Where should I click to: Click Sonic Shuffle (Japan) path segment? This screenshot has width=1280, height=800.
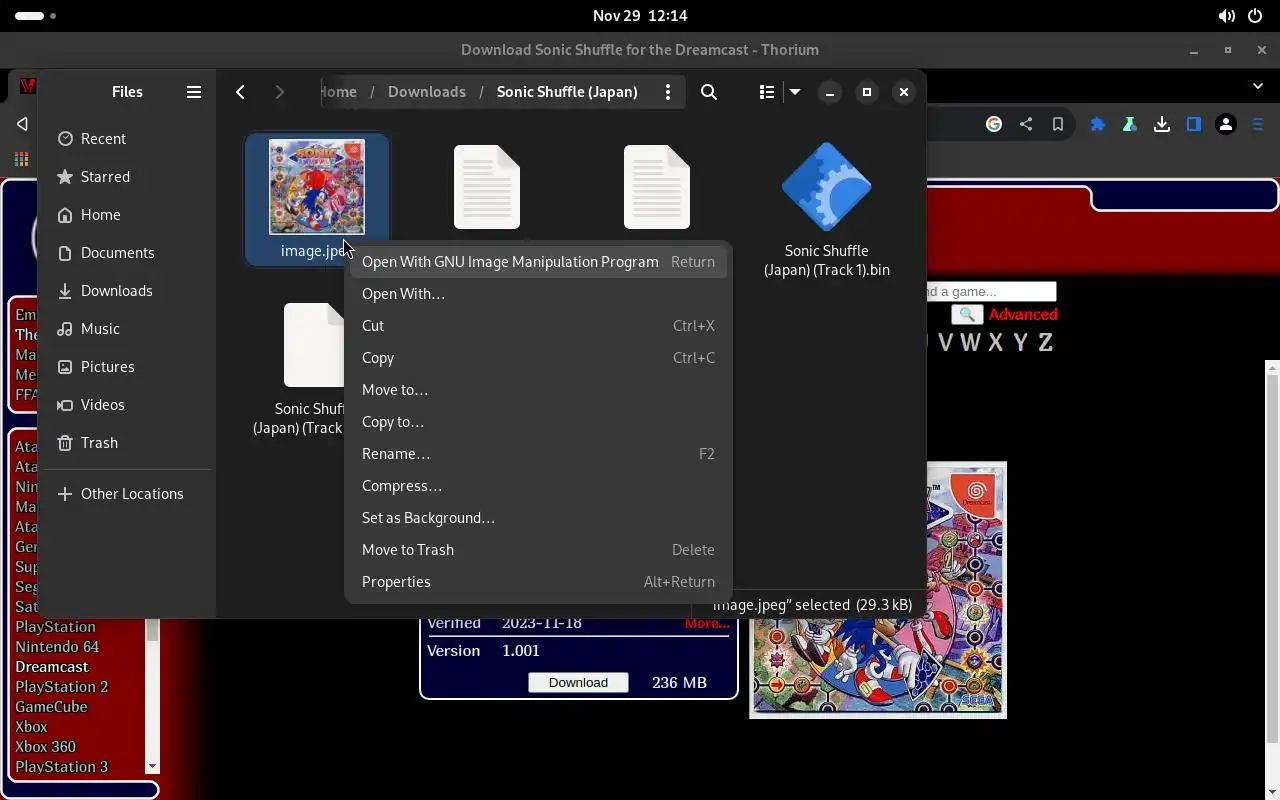click(x=567, y=92)
